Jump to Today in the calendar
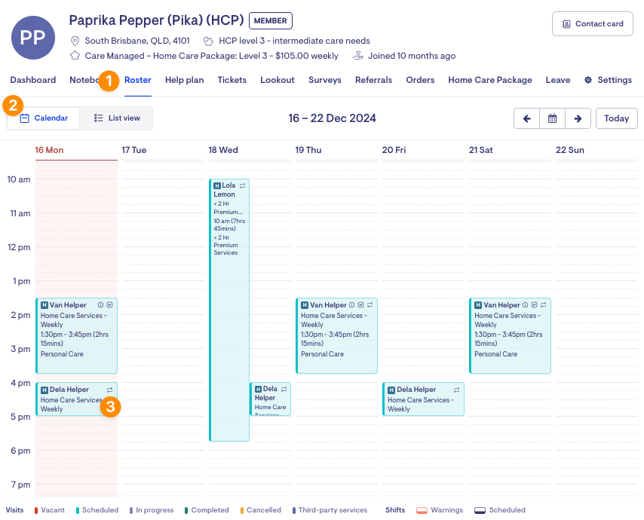The width and height of the screenshot is (644, 520). (x=616, y=119)
